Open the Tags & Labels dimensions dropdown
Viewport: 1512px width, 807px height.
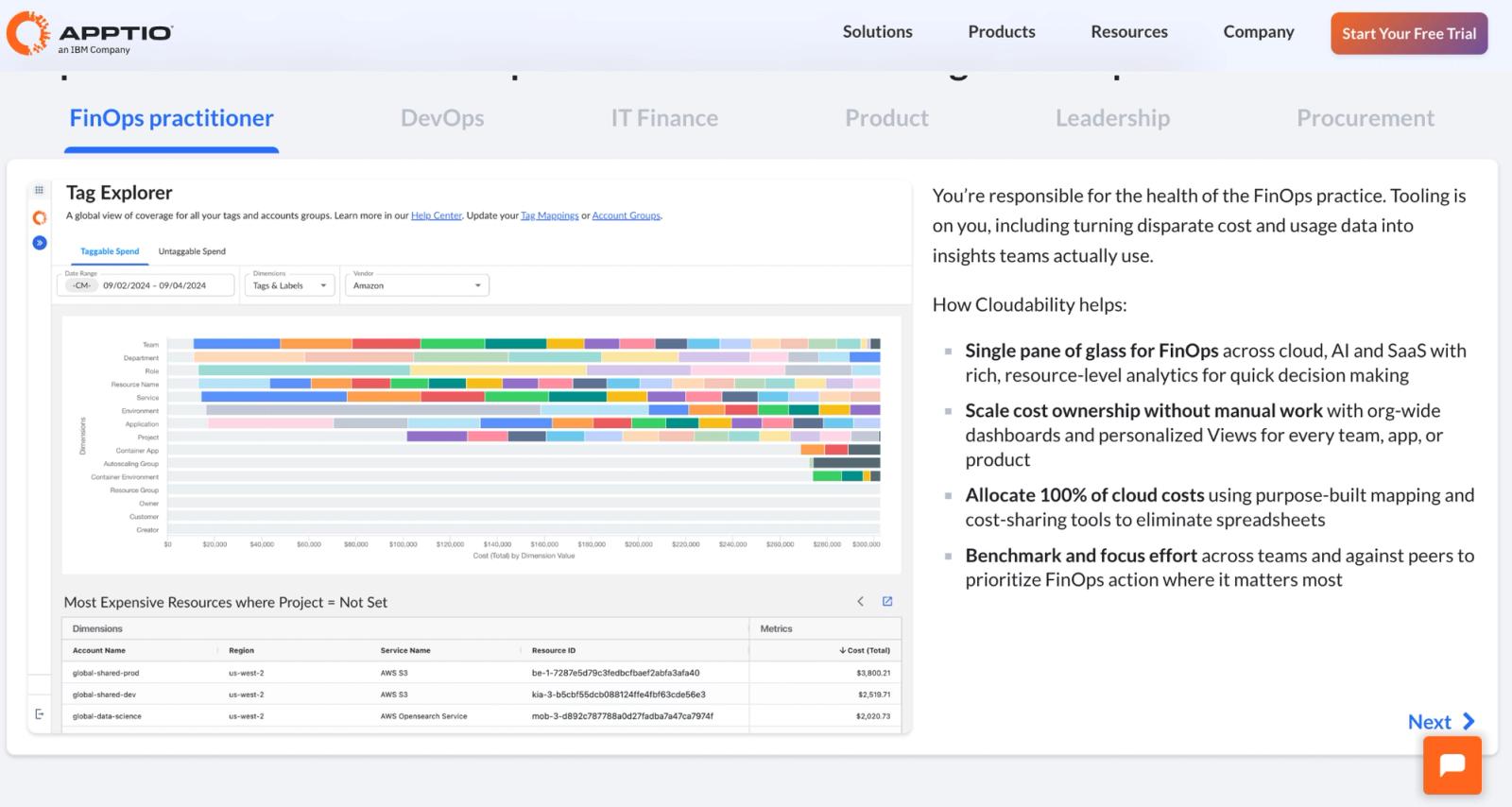290,284
